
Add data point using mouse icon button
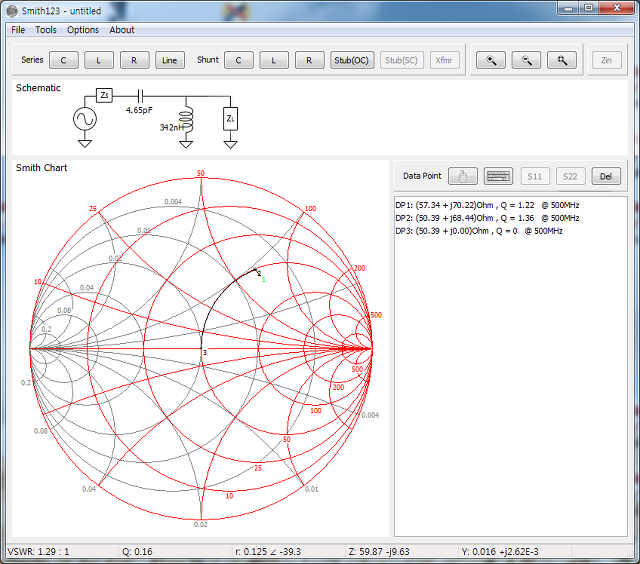[463, 176]
